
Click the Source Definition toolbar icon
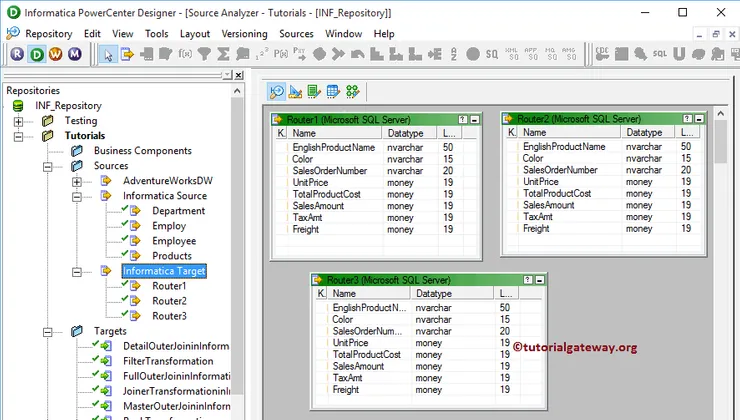[127, 54]
